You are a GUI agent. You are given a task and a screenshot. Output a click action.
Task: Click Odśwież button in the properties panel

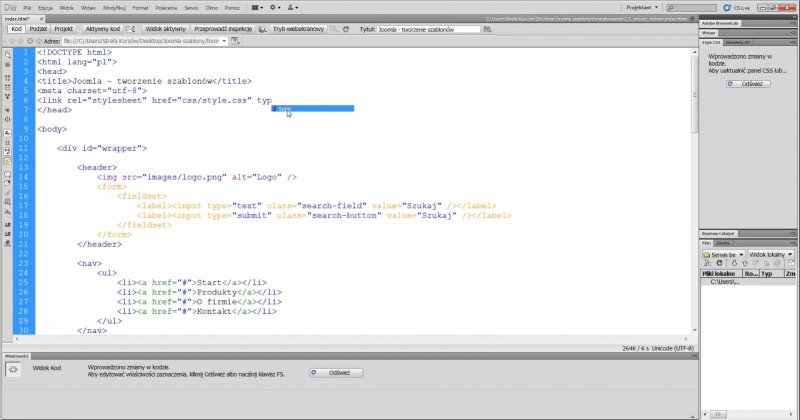(x=336, y=372)
